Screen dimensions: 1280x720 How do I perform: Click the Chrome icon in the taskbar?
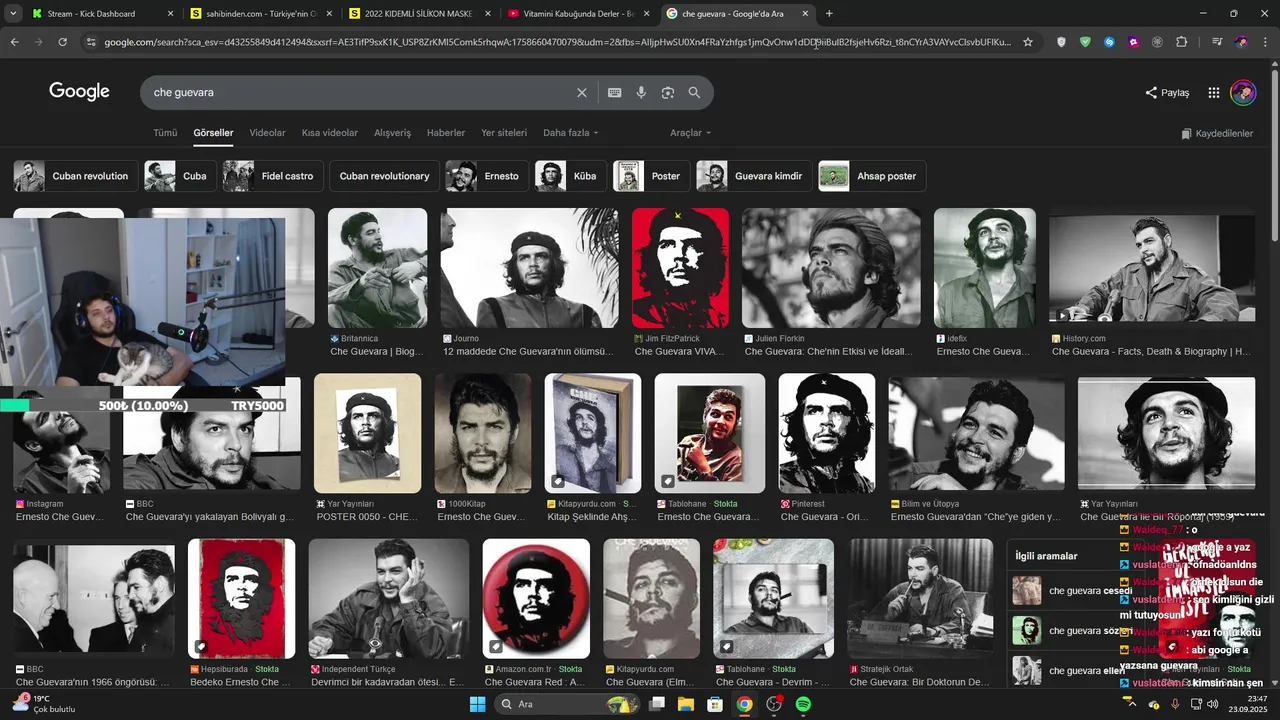coord(744,704)
